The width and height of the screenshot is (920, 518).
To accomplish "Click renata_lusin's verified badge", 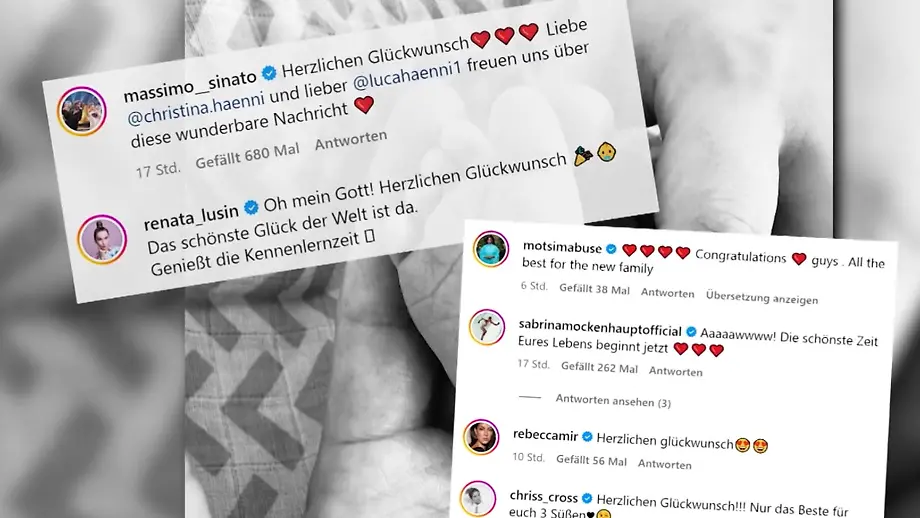I will pyautogui.click(x=251, y=207).
